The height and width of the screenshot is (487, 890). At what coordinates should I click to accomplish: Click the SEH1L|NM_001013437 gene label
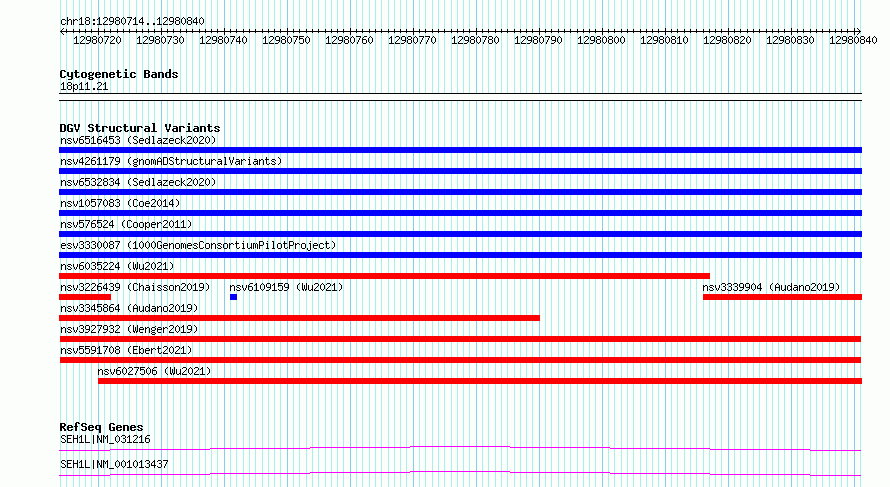114,464
